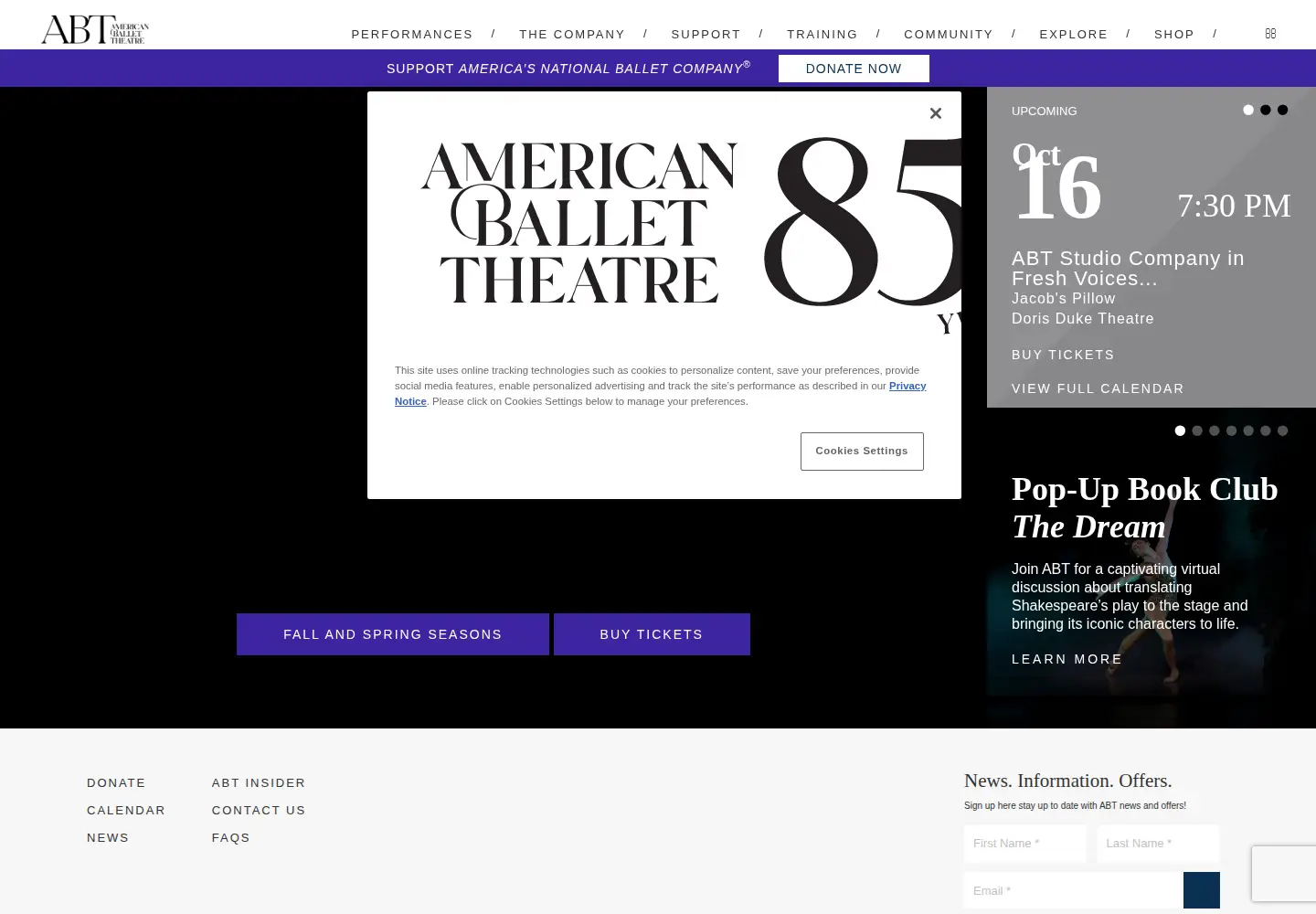The height and width of the screenshot is (914, 1316).
Task: Select the first dot of the Upcoming carousel
Action: 1248,110
